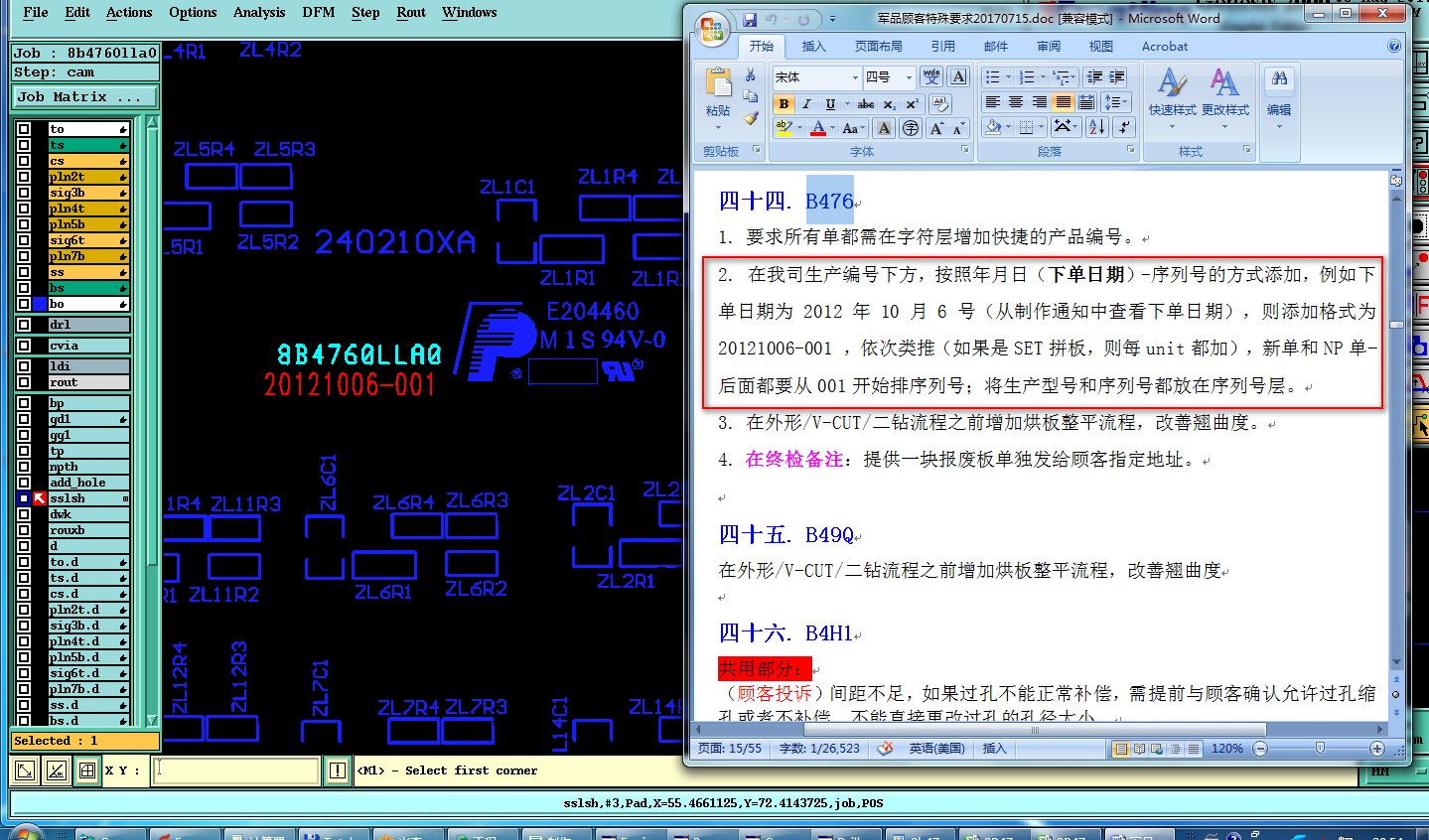Save the Word document from quick access

pos(750,19)
